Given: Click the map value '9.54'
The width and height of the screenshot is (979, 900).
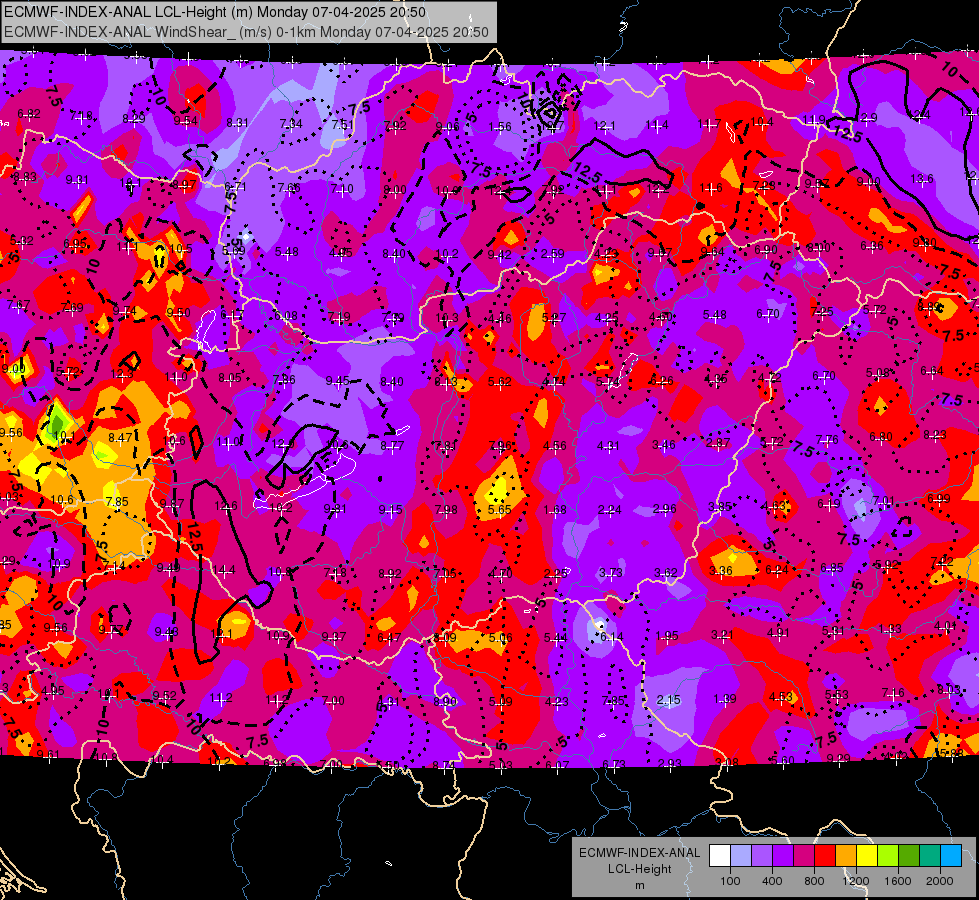Looking at the screenshot, I should tap(185, 121).
